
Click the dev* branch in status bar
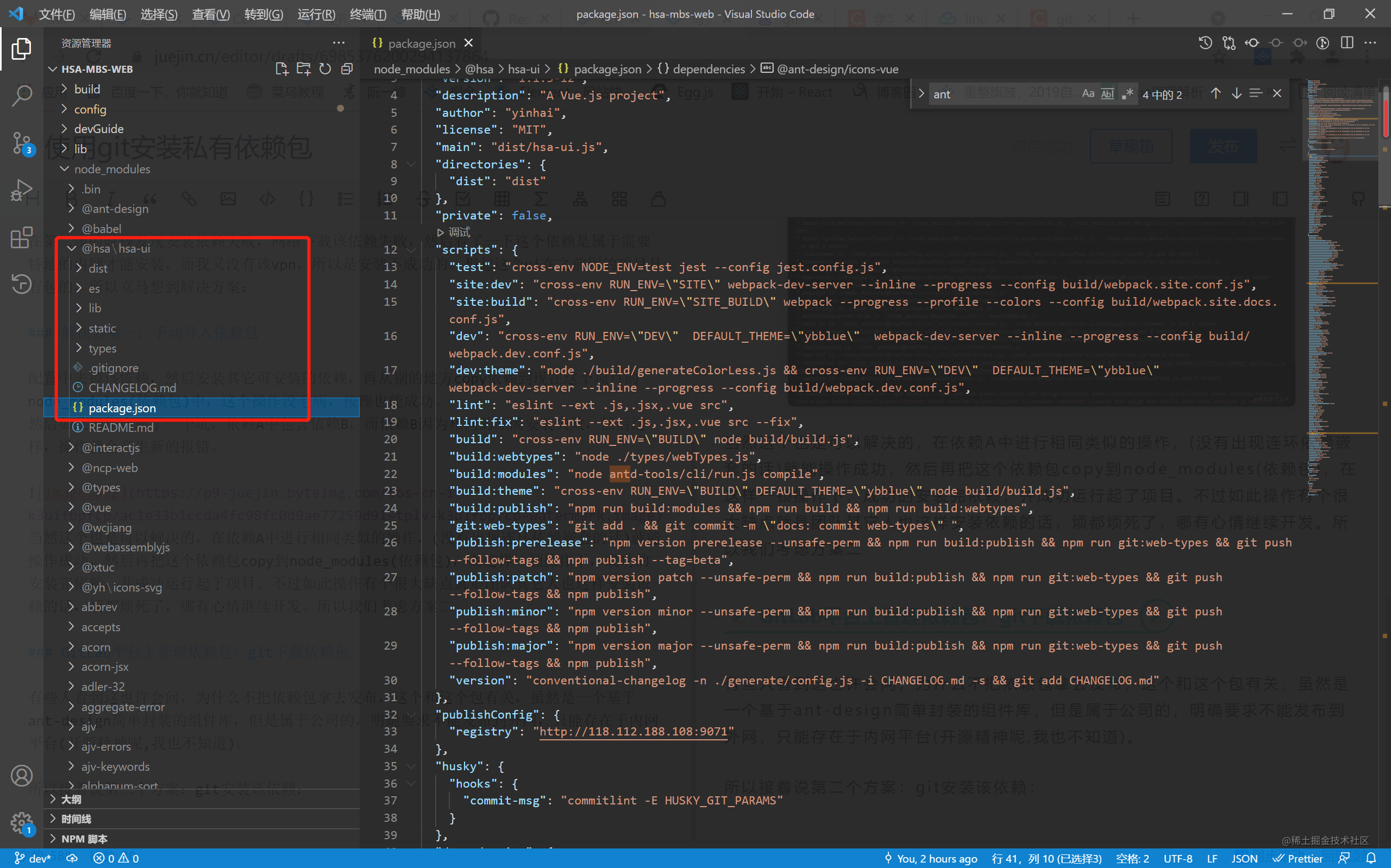click(32, 858)
